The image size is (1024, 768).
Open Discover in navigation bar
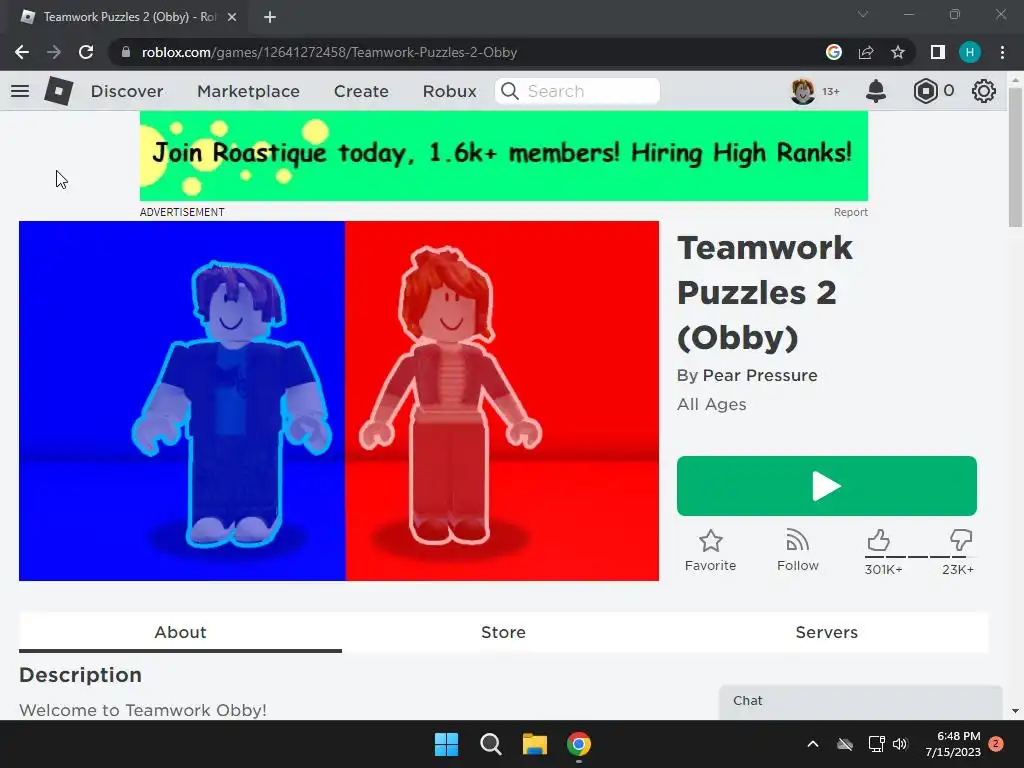pos(127,91)
